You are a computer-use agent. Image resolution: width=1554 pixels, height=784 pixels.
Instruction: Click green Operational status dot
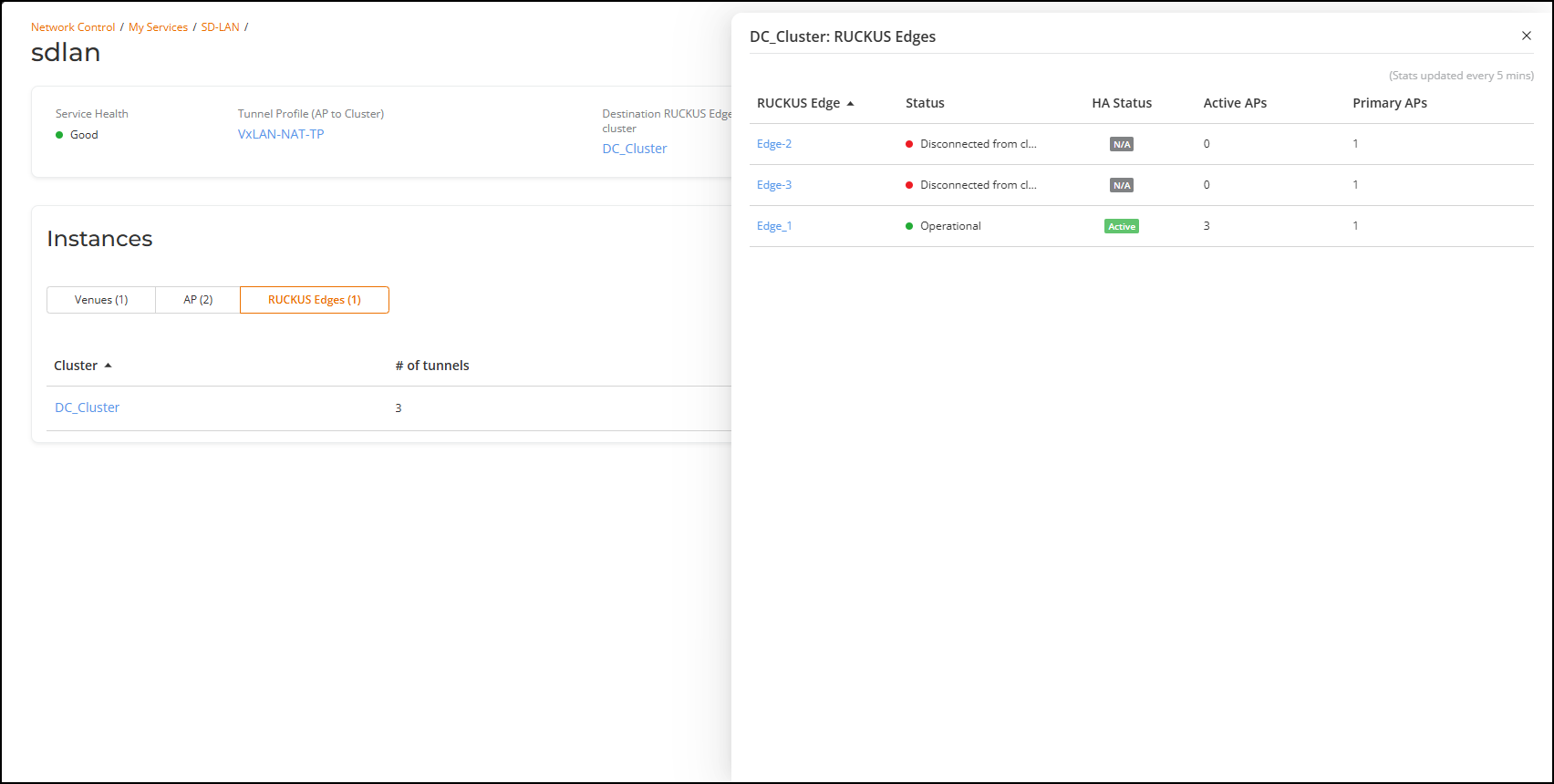tap(909, 226)
